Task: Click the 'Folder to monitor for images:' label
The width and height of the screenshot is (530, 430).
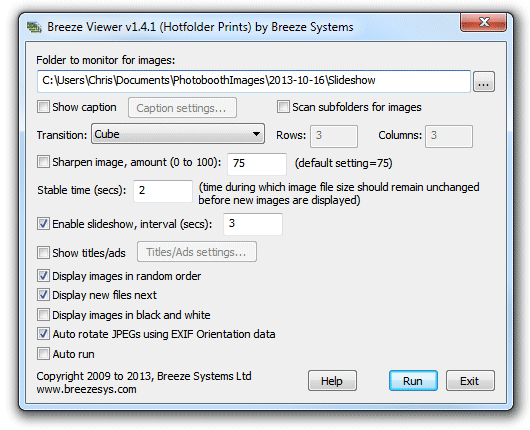Action: (106, 60)
